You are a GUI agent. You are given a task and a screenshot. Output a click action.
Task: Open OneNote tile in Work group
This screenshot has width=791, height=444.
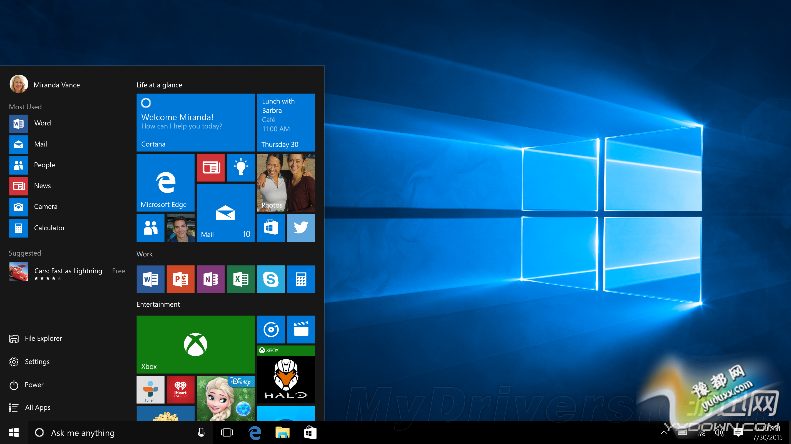(211, 279)
